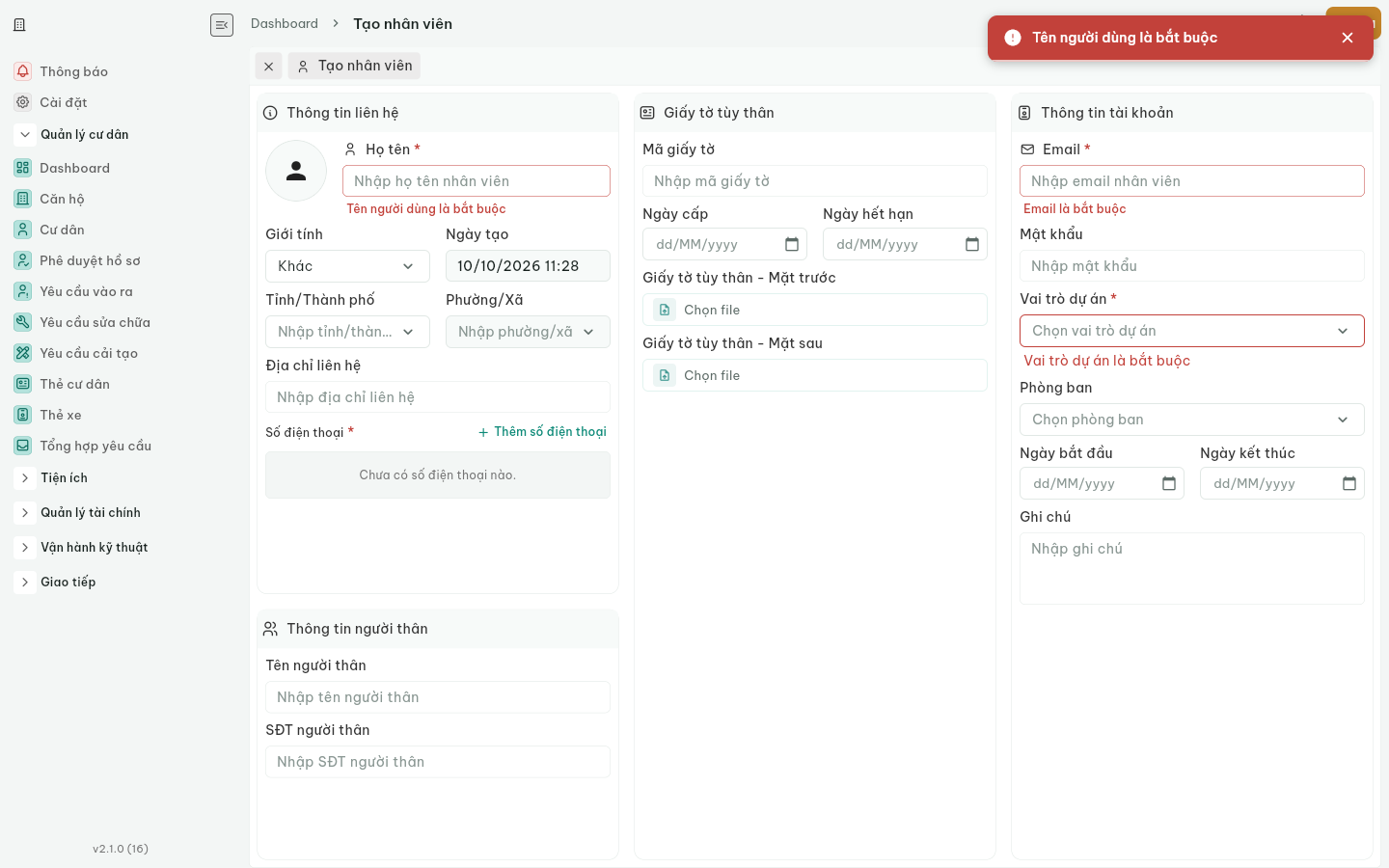Expand Vận hành kỹ thuật section
The width and height of the screenshot is (1389, 868).
click(x=25, y=548)
